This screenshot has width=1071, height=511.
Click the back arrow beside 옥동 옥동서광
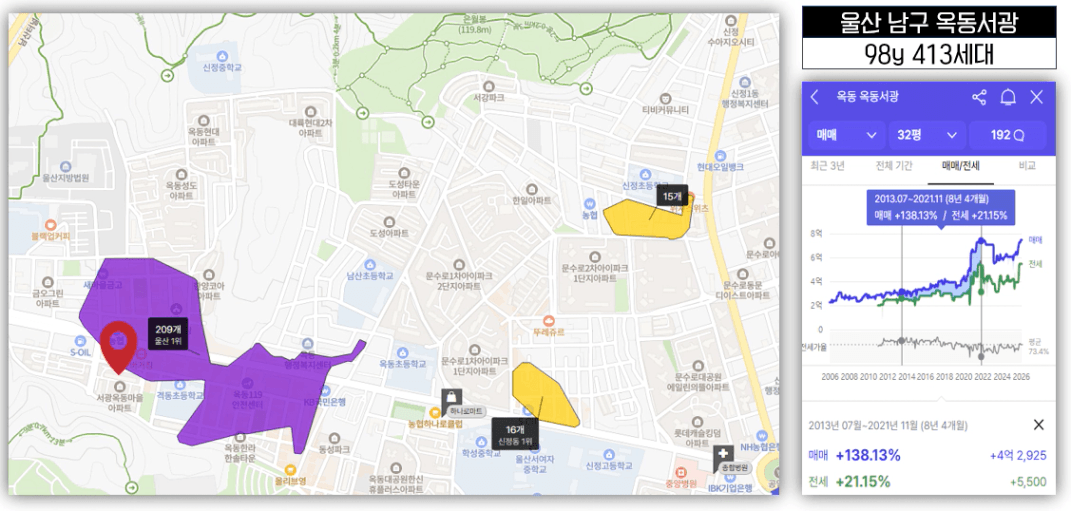[816, 97]
